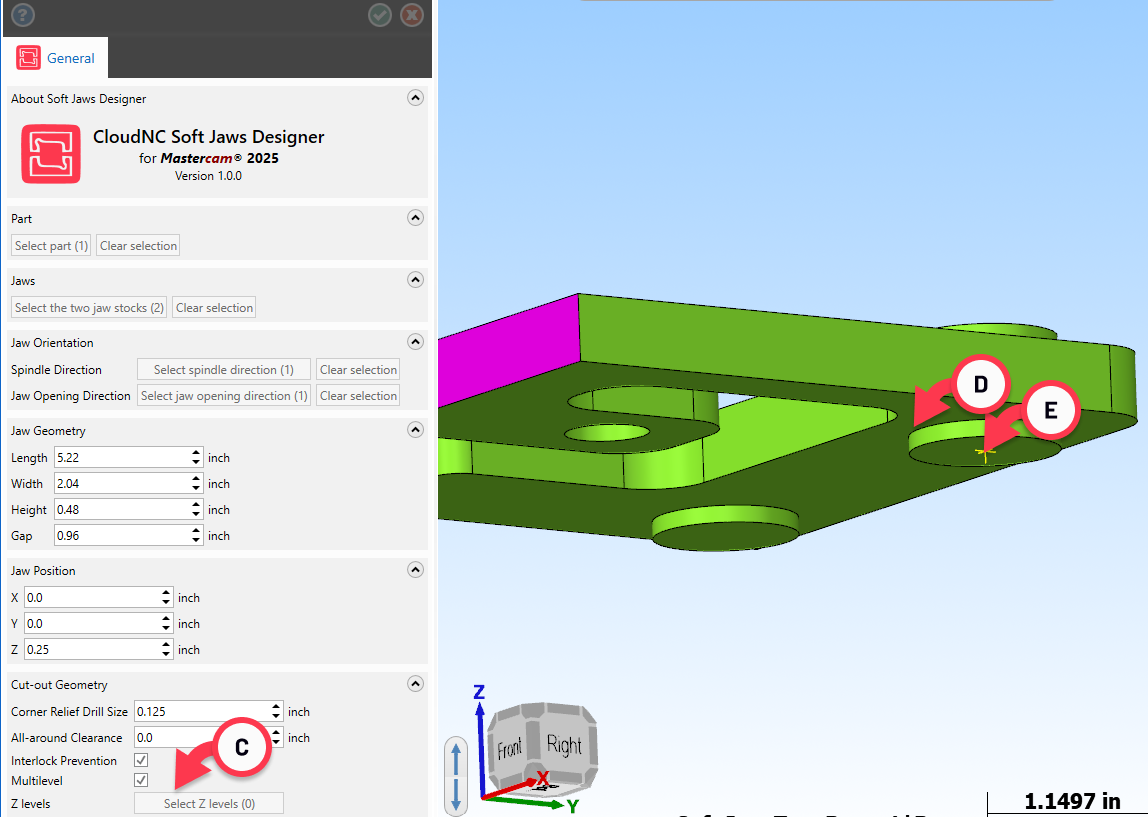Decrease Length with the down spinner arrow
The width and height of the screenshot is (1148, 817).
(x=196, y=463)
